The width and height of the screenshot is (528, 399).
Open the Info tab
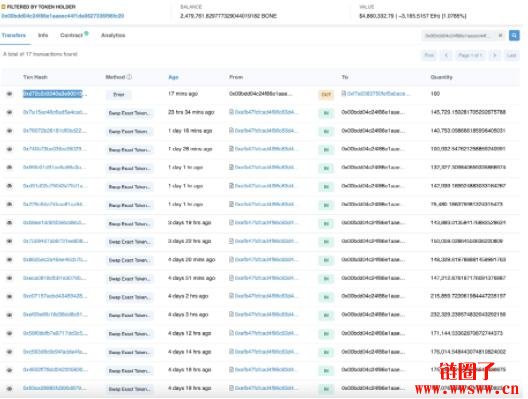[43, 35]
